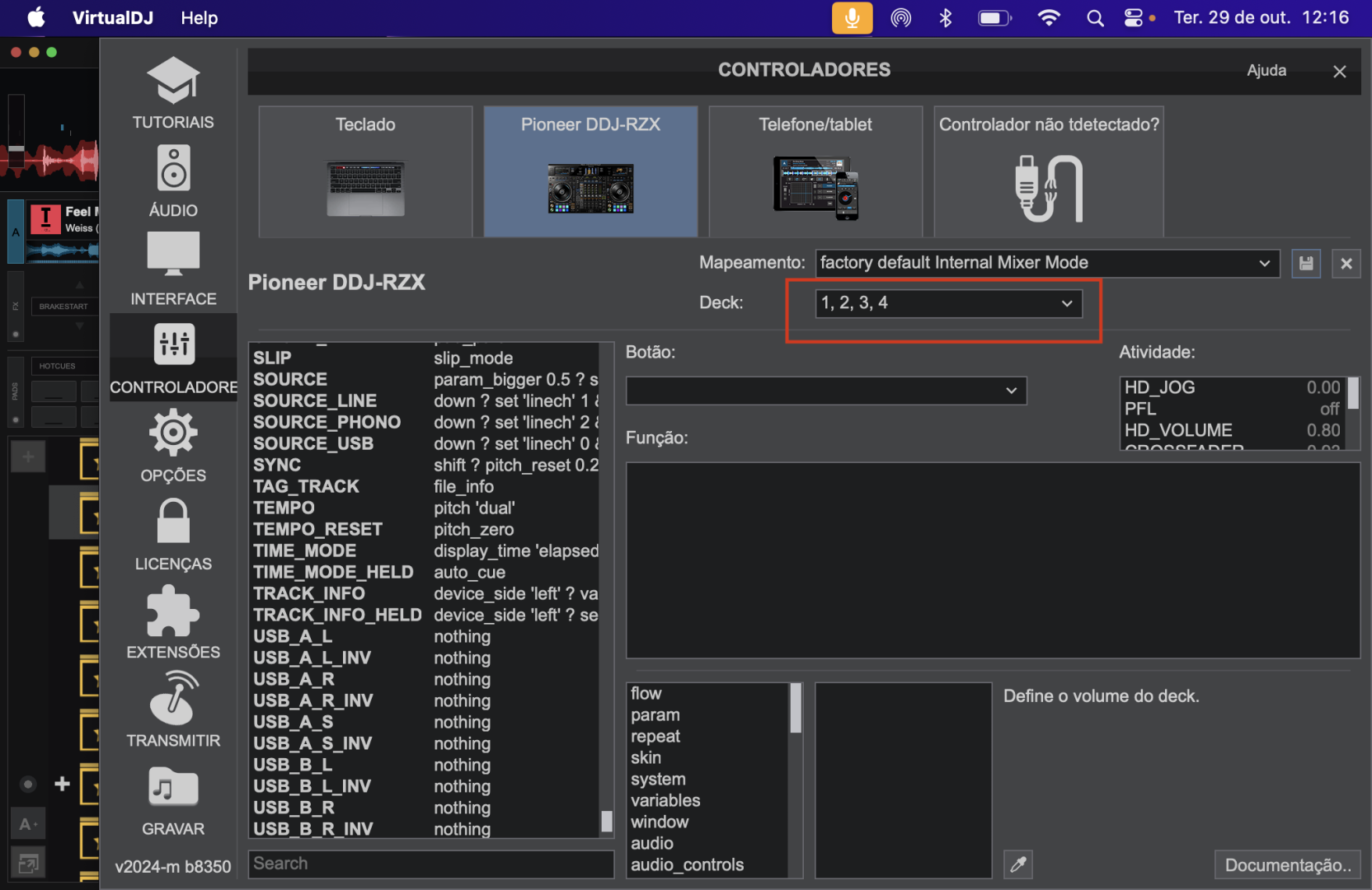The image size is (1372, 890).
Task: Click the eyedropper icon near Documentação
Action: coord(1018,864)
